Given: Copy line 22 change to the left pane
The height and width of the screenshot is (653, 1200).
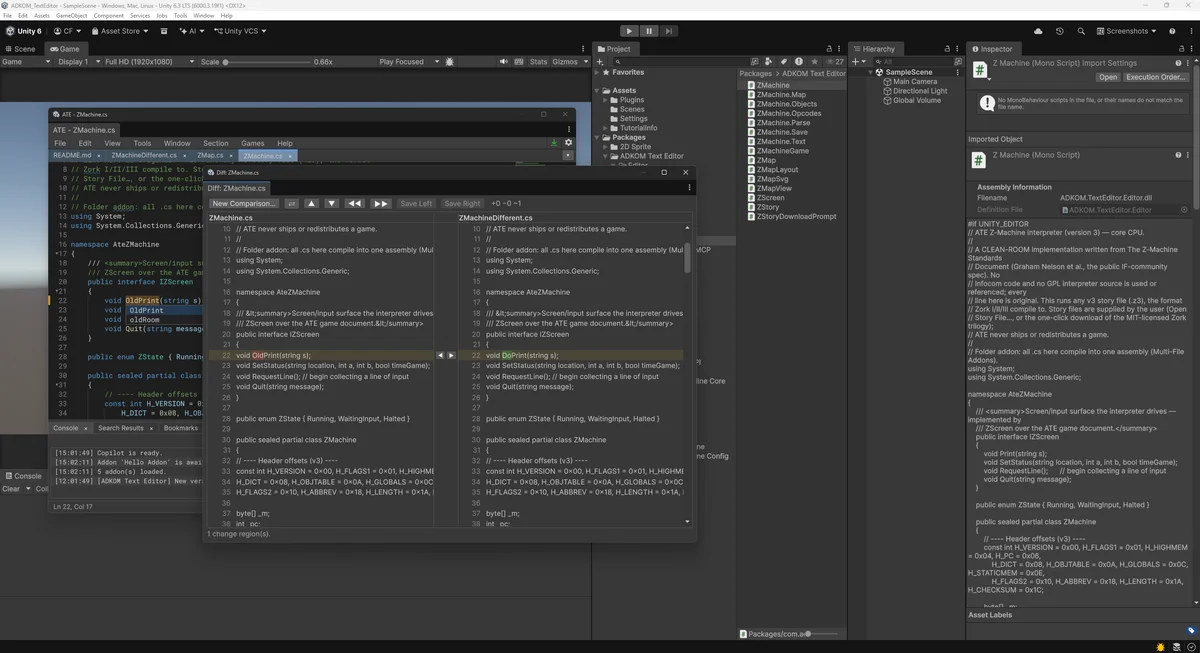Looking at the screenshot, I should [x=440, y=355].
